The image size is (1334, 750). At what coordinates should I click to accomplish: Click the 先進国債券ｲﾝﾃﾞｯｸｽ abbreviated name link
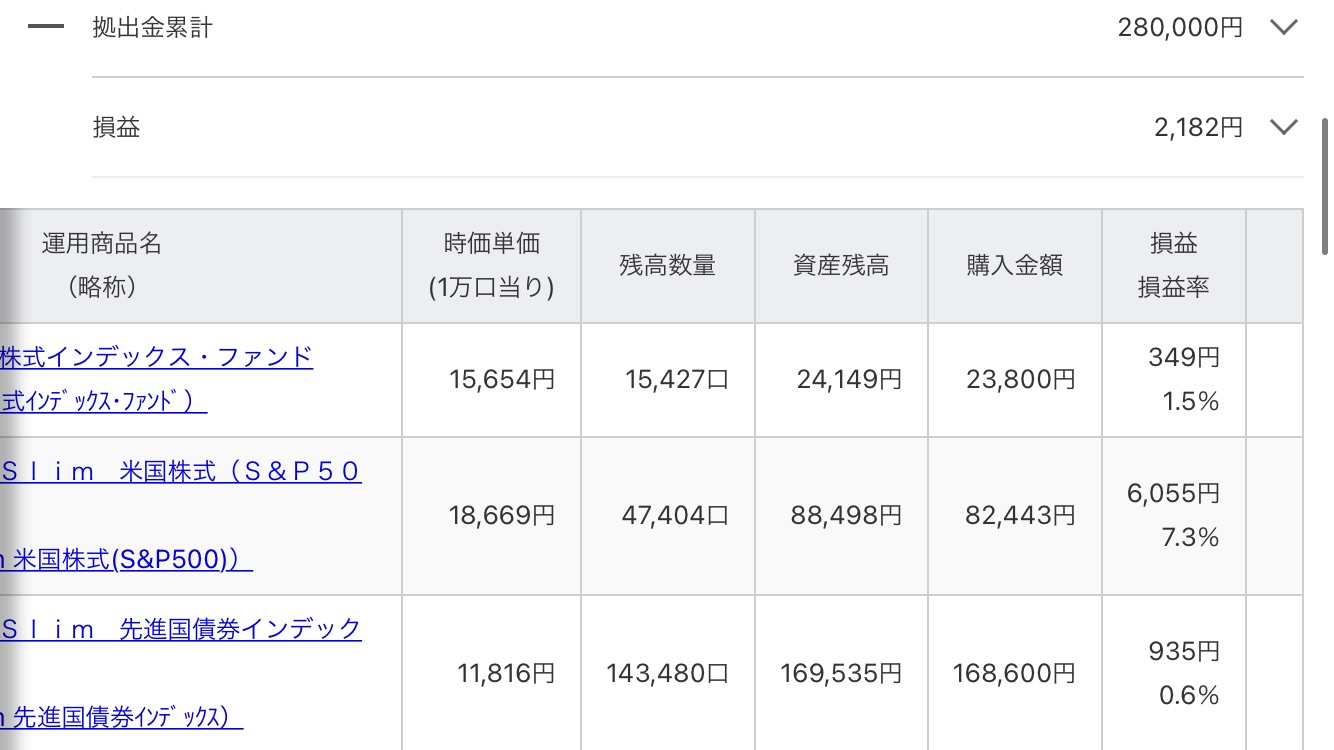pos(121,717)
